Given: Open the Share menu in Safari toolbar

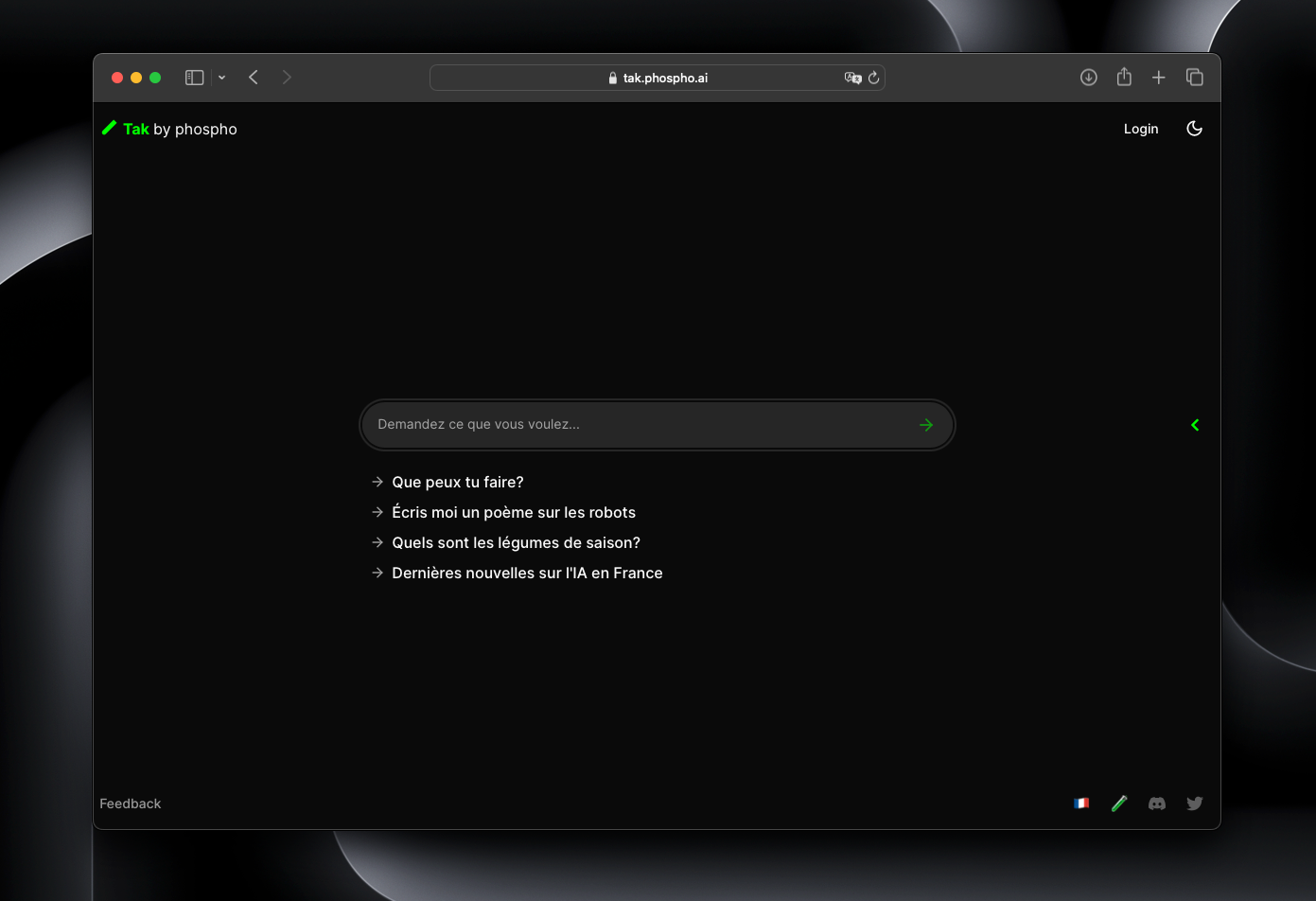Looking at the screenshot, I should 1123,77.
